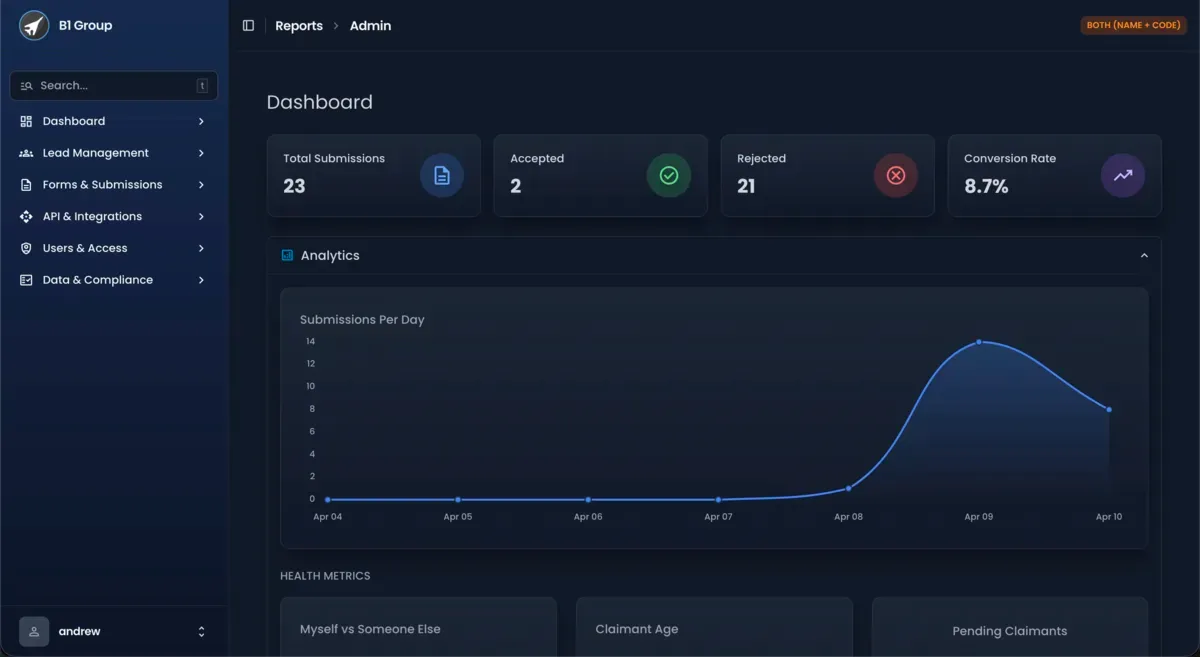Click the Dashboard grid icon in sidebar
This screenshot has height=657, width=1200.
(x=26, y=120)
